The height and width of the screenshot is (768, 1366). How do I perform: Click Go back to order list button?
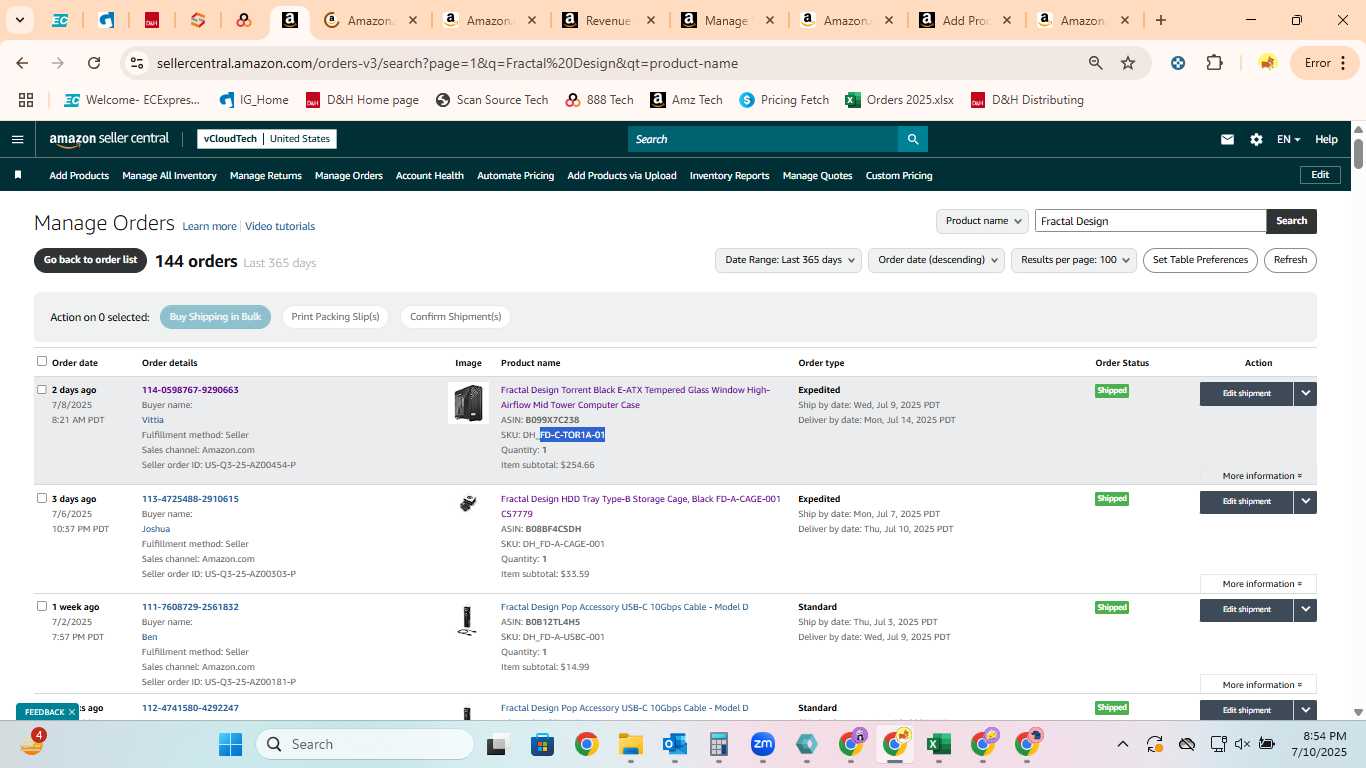(x=90, y=260)
